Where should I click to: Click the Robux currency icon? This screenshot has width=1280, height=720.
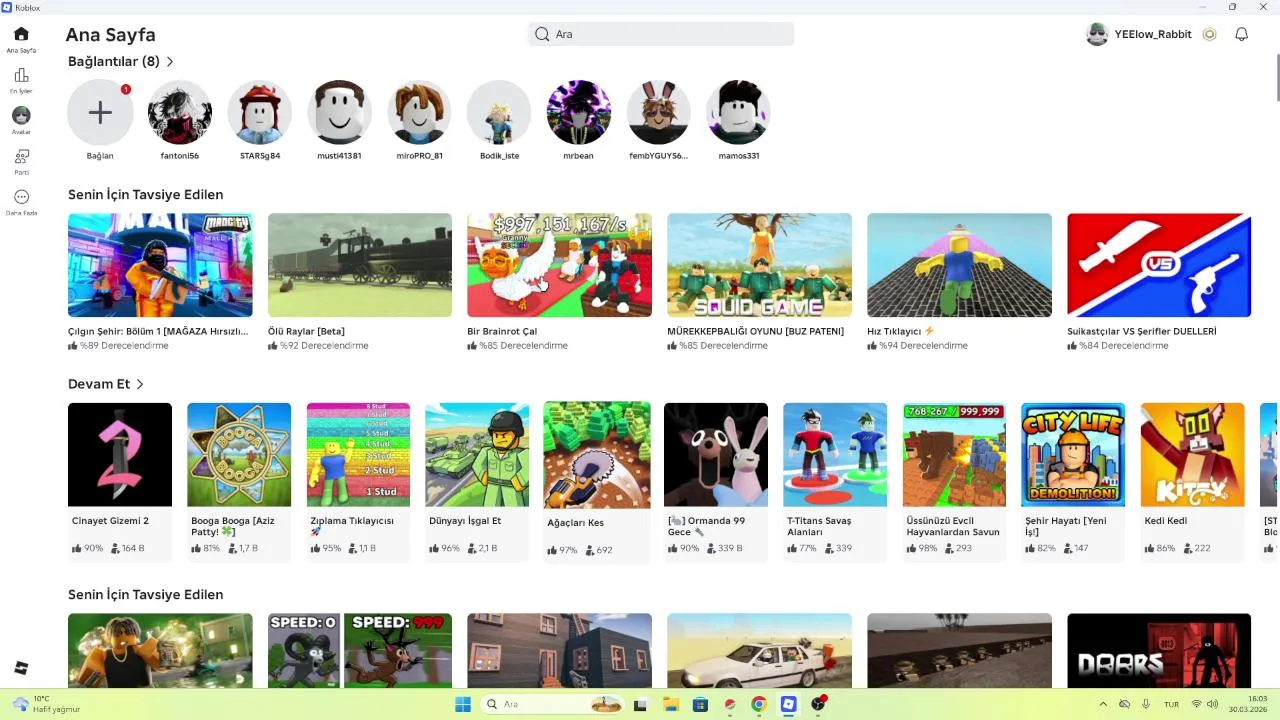point(1209,34)
